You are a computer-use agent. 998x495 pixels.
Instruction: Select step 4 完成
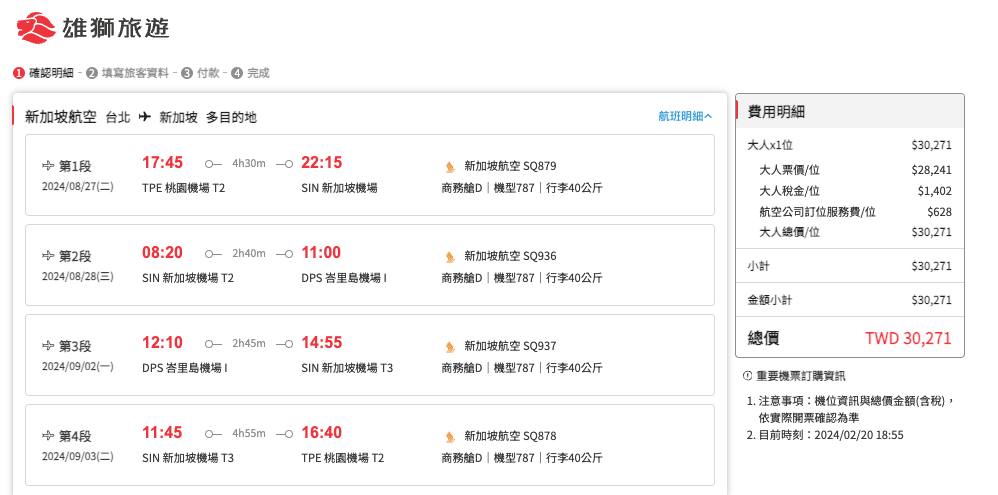click(250, 73)
